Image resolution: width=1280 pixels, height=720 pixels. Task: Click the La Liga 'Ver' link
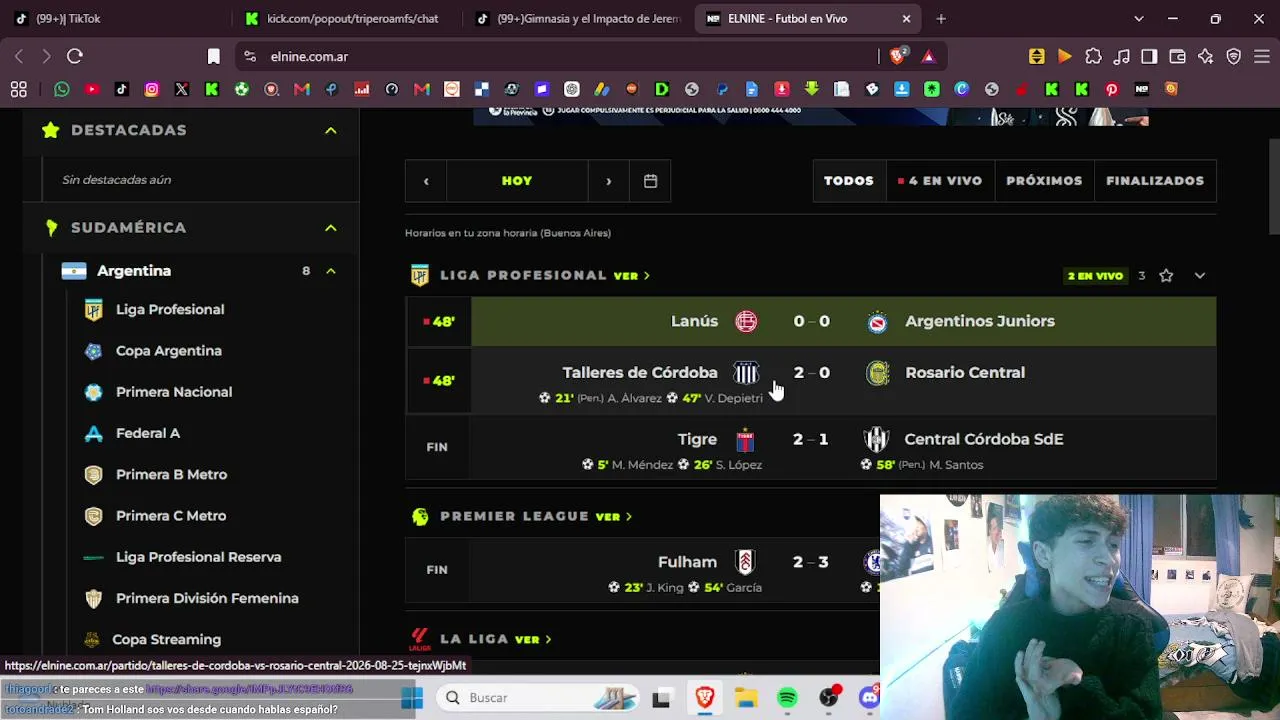(x=533, y=639)
